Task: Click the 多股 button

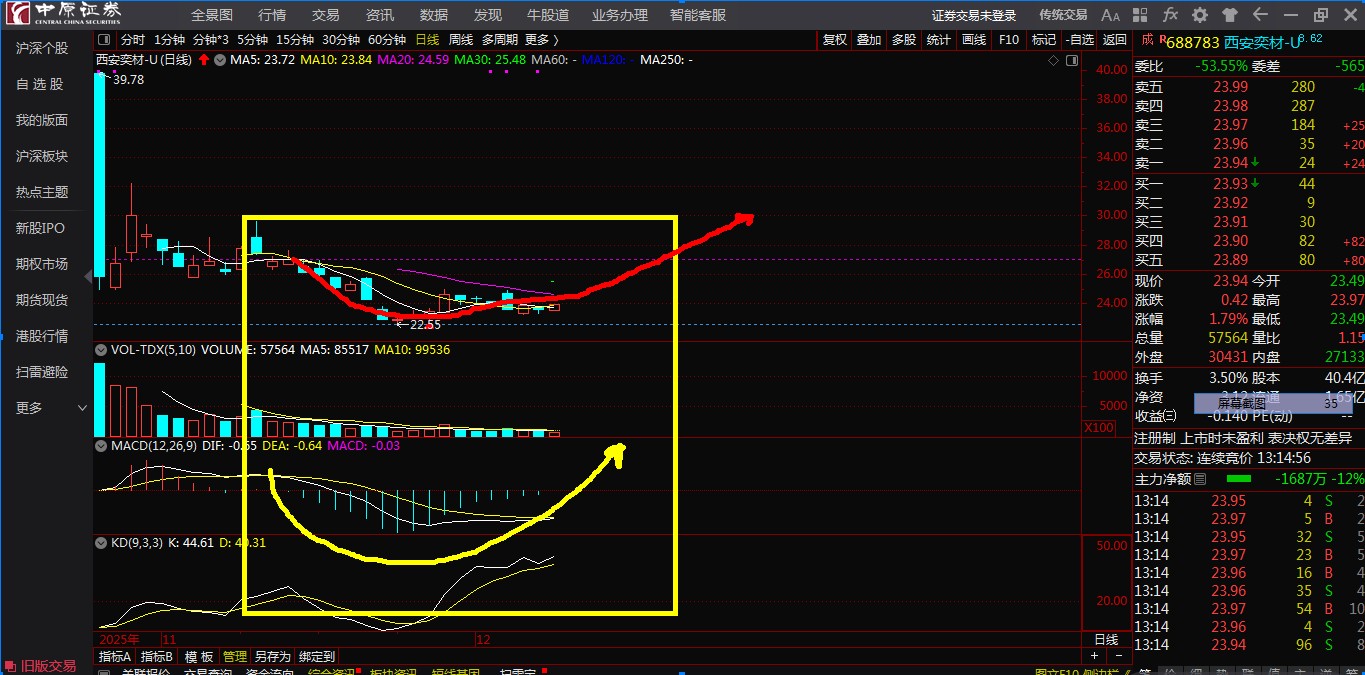Action: pos(904,40)
